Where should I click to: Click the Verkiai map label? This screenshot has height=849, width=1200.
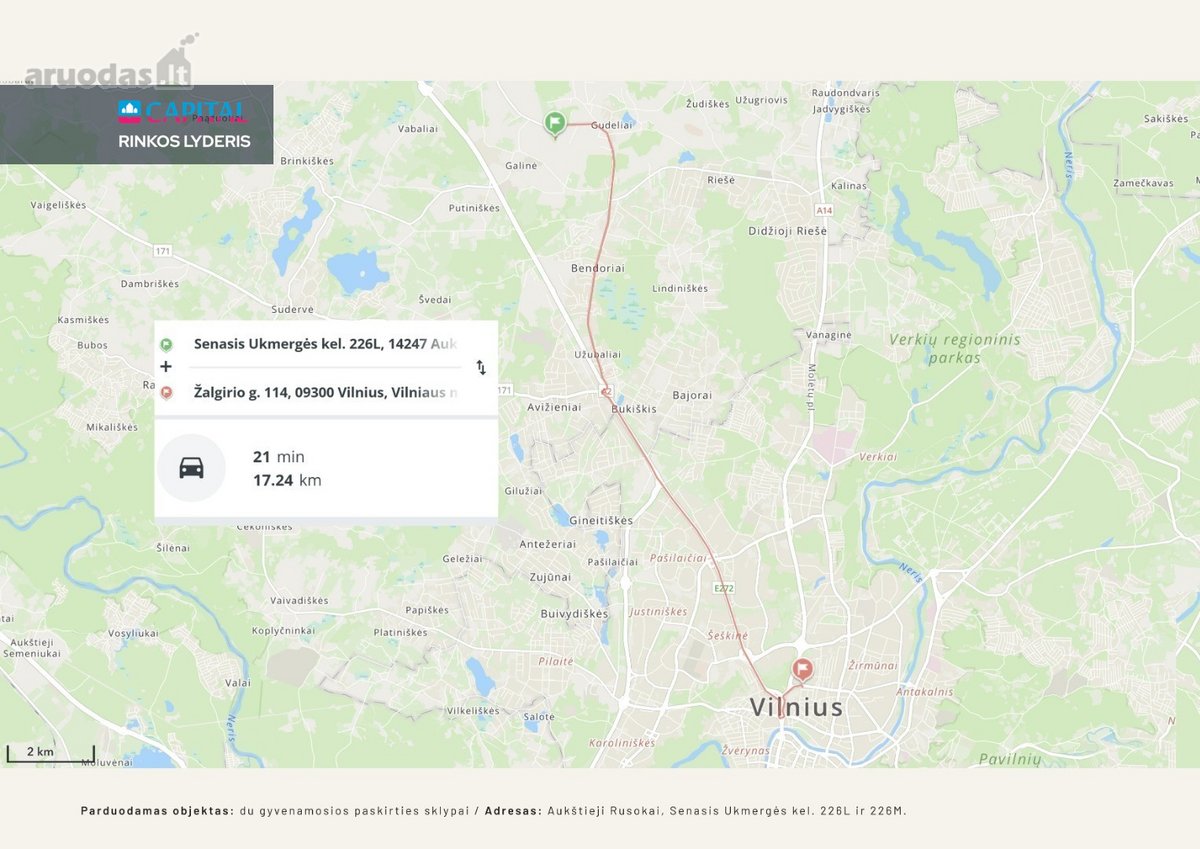click(x=877, y=456)
